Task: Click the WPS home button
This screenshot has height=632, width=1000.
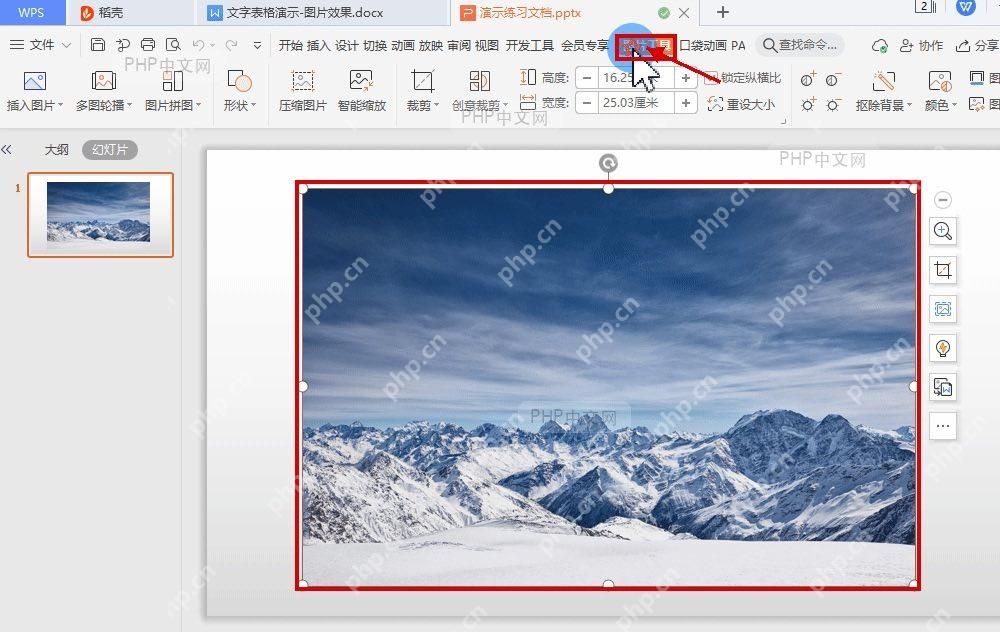Action: (31, 13)
